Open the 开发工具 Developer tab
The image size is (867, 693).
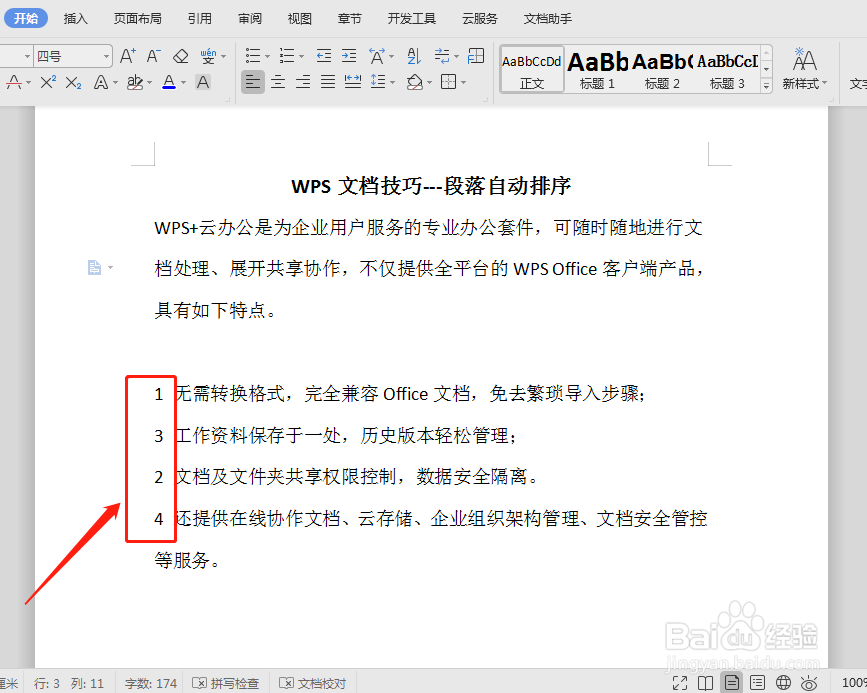coord(412,19)
